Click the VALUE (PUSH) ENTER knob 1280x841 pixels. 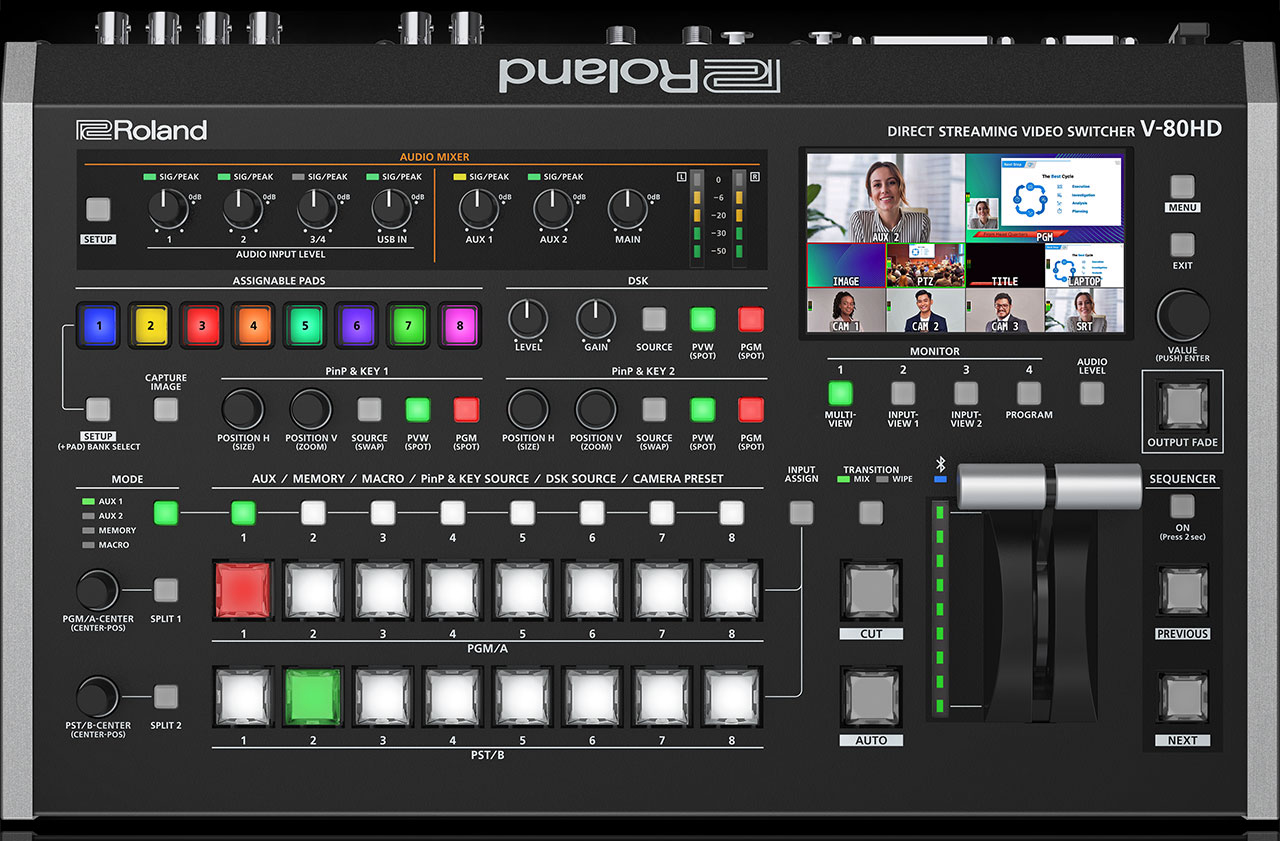click(x=1183, y=316)
